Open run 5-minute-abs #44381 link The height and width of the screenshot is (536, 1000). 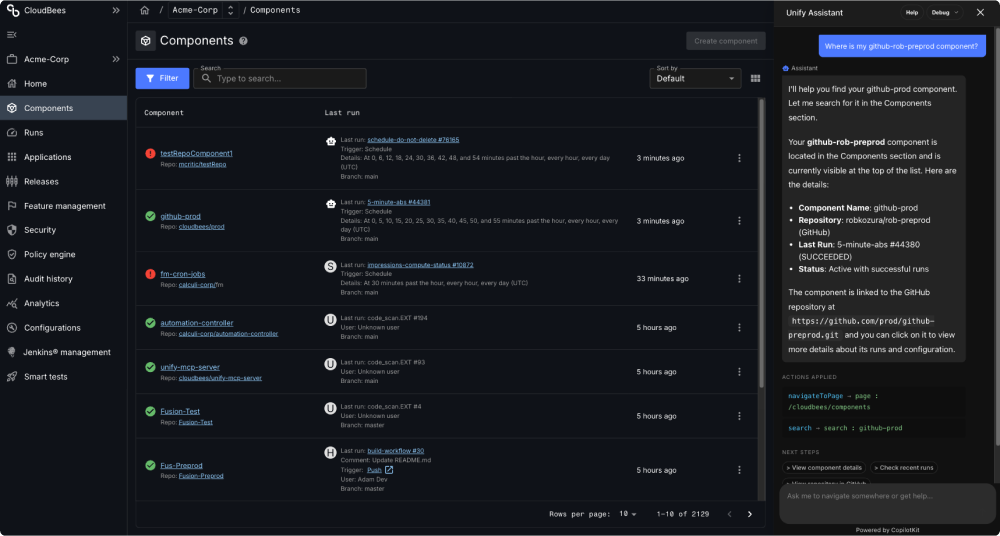point(399,202)
